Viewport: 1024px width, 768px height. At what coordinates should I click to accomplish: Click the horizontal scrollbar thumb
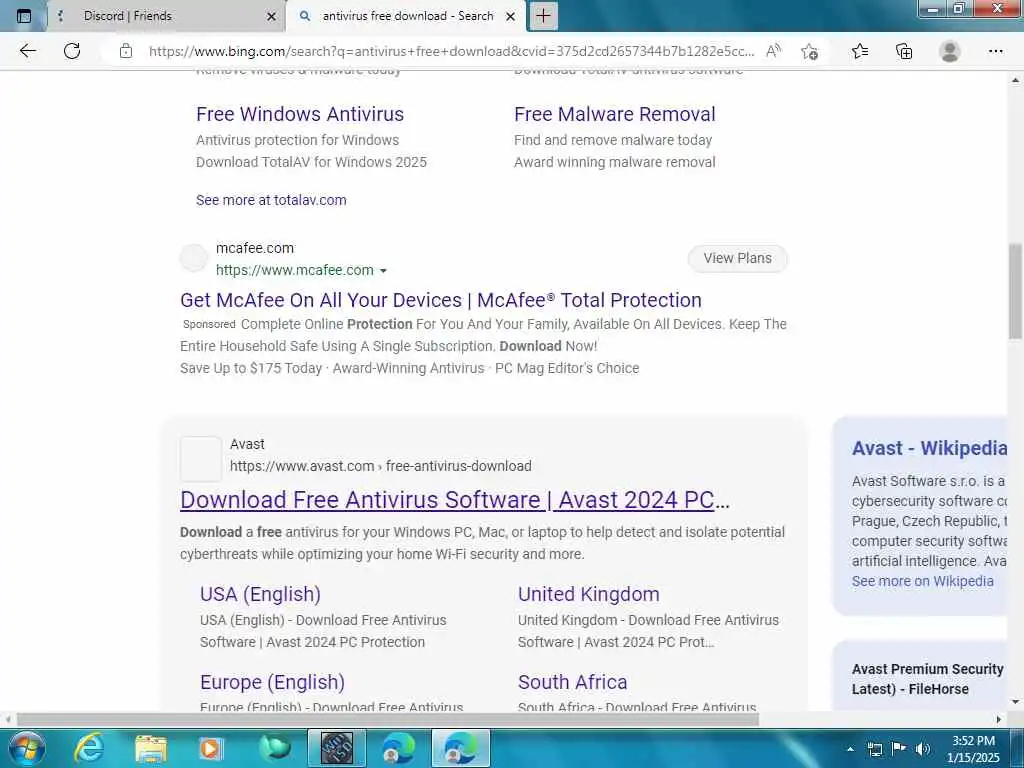(387, 720)
